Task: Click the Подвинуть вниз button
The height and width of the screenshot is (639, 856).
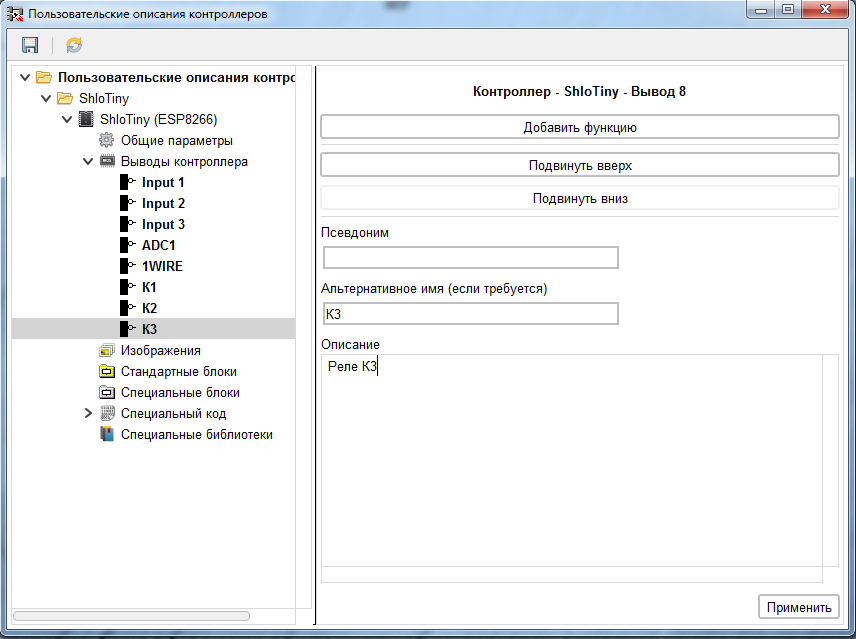Action: click(580, 199)
